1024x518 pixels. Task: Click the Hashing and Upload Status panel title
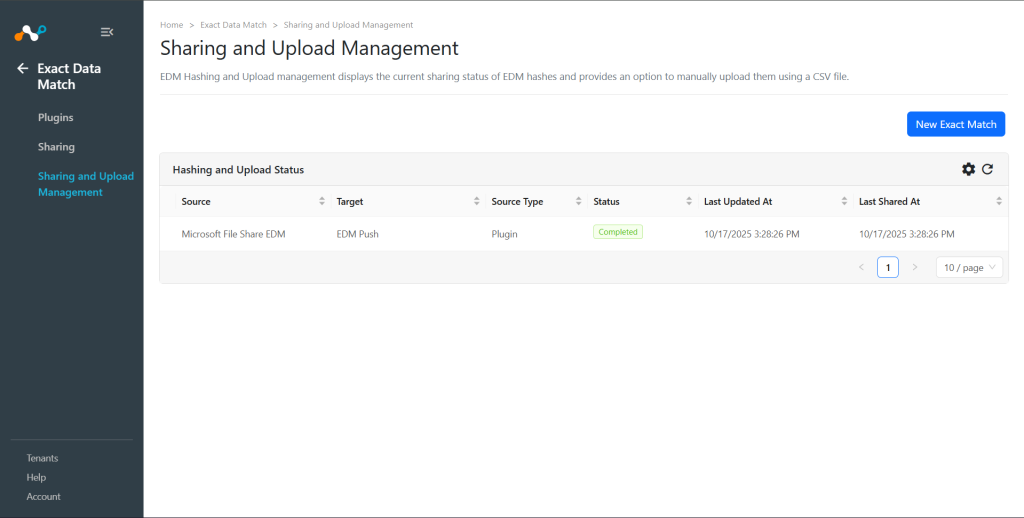coord(238,170)
